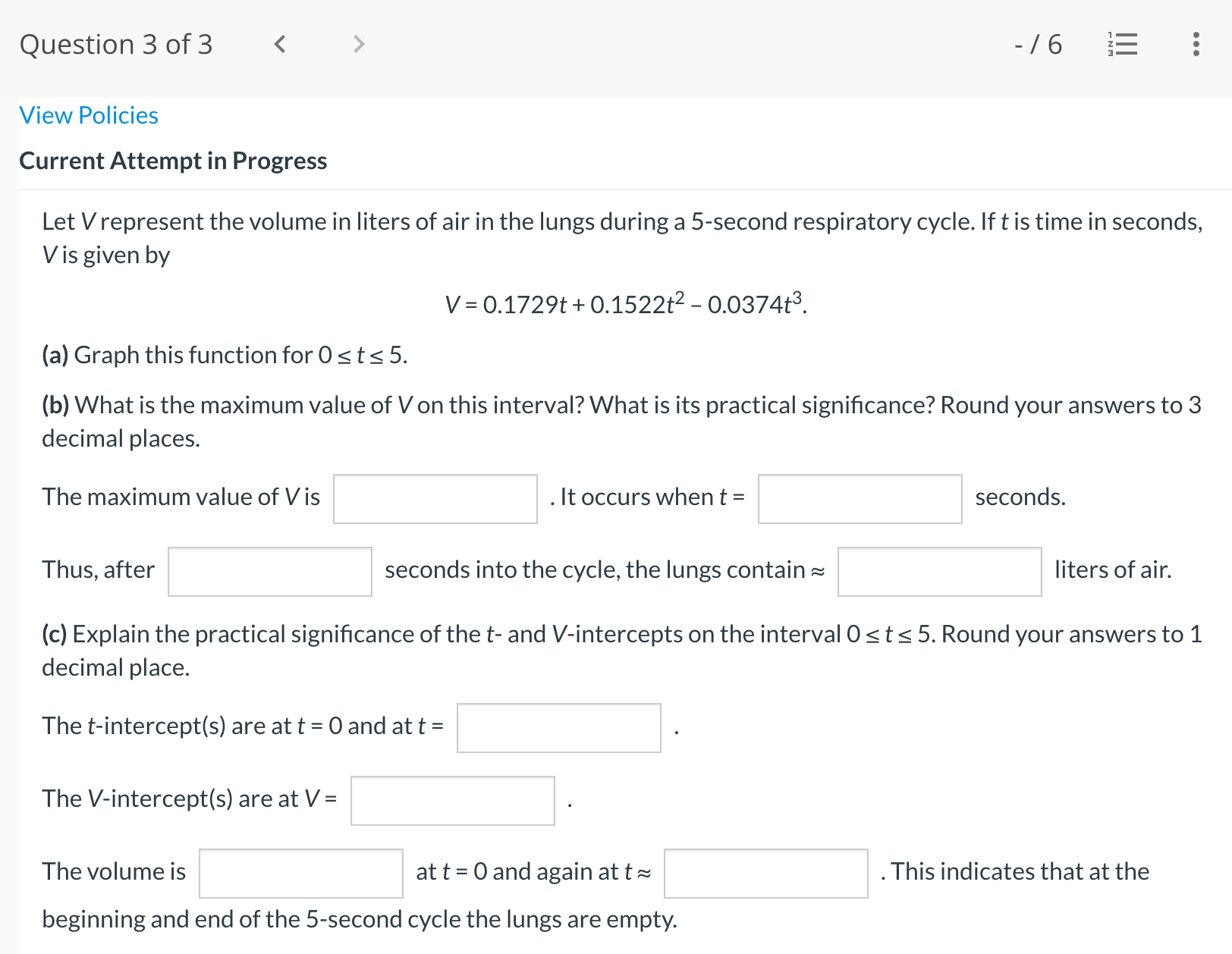The height and width of the screenshot is (954, 1232).
Task: Click the maximum value of V input box
Action: [435, 498]
